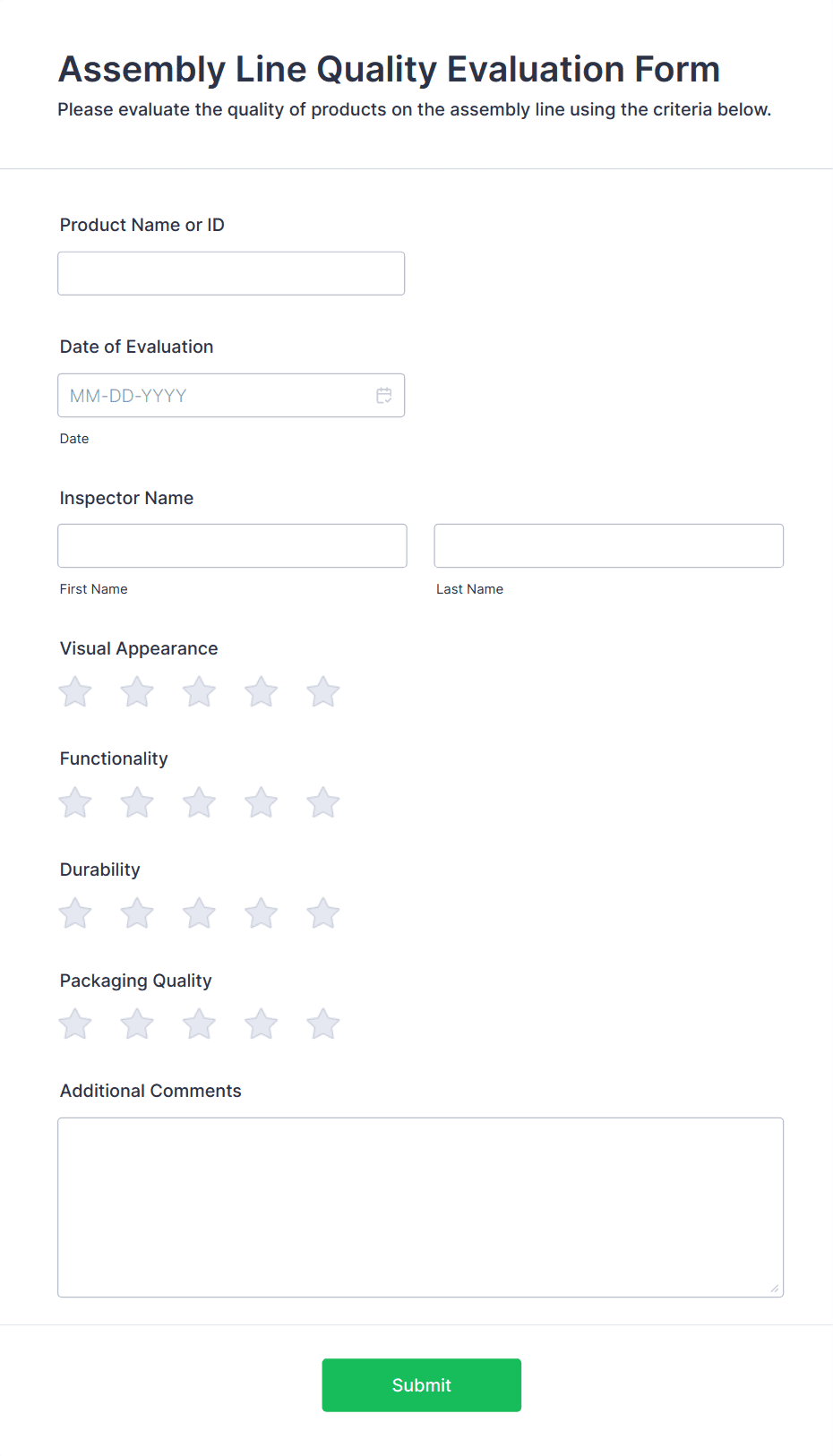This screenshot has height=1456, width=833.
Task: Set Visual Appearance to three stars
Action: click(199, 692)
